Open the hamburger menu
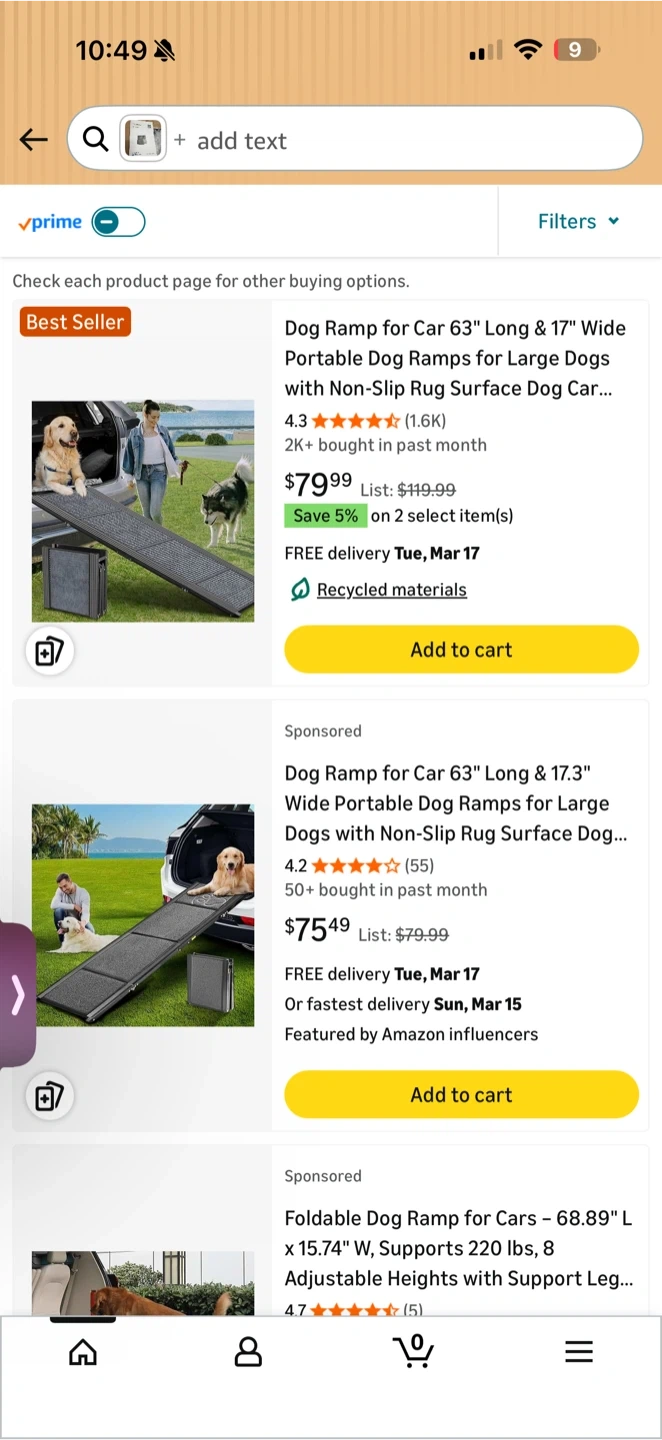The image size is (662, 1440). [579, 1352]
